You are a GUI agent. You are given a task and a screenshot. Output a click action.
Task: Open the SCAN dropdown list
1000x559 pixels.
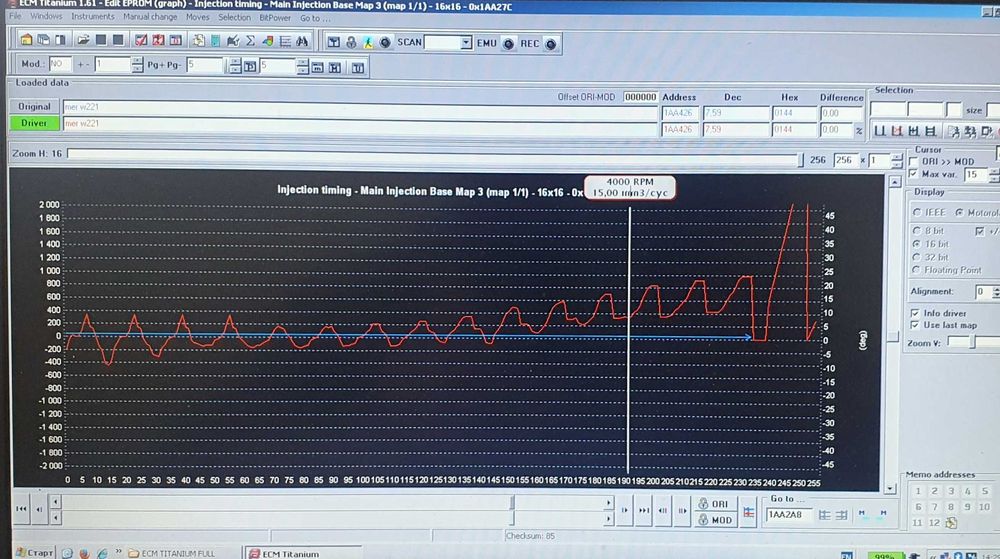click(x=466, y=43)
